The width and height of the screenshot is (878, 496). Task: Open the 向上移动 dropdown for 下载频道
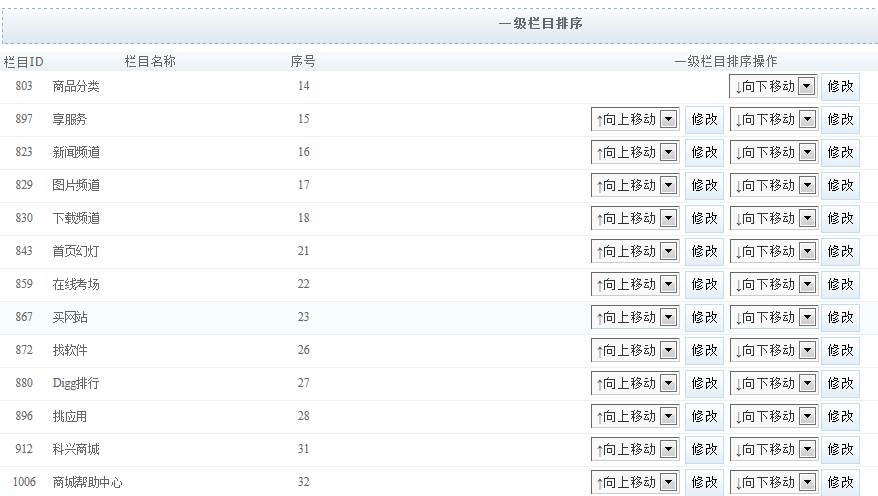click(635, 219)
